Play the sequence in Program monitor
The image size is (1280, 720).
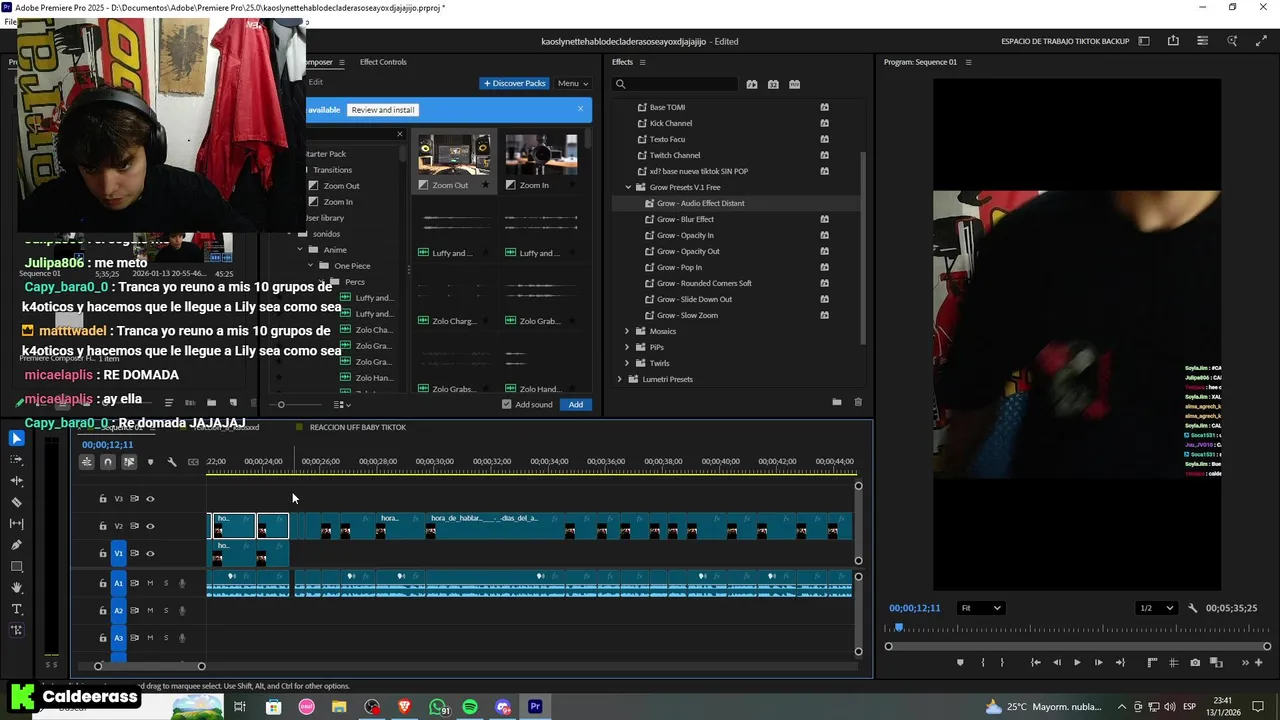click(x=1077, y=662)
